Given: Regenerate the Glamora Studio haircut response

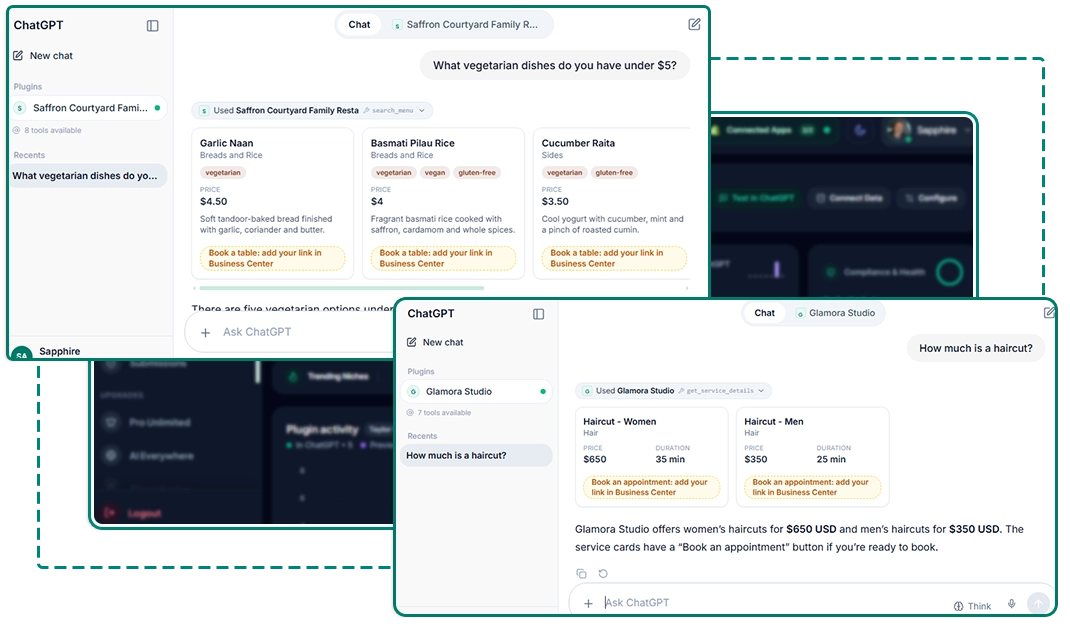Looking at the screenshot, I should pyautogui.click(x=603, y=573).
